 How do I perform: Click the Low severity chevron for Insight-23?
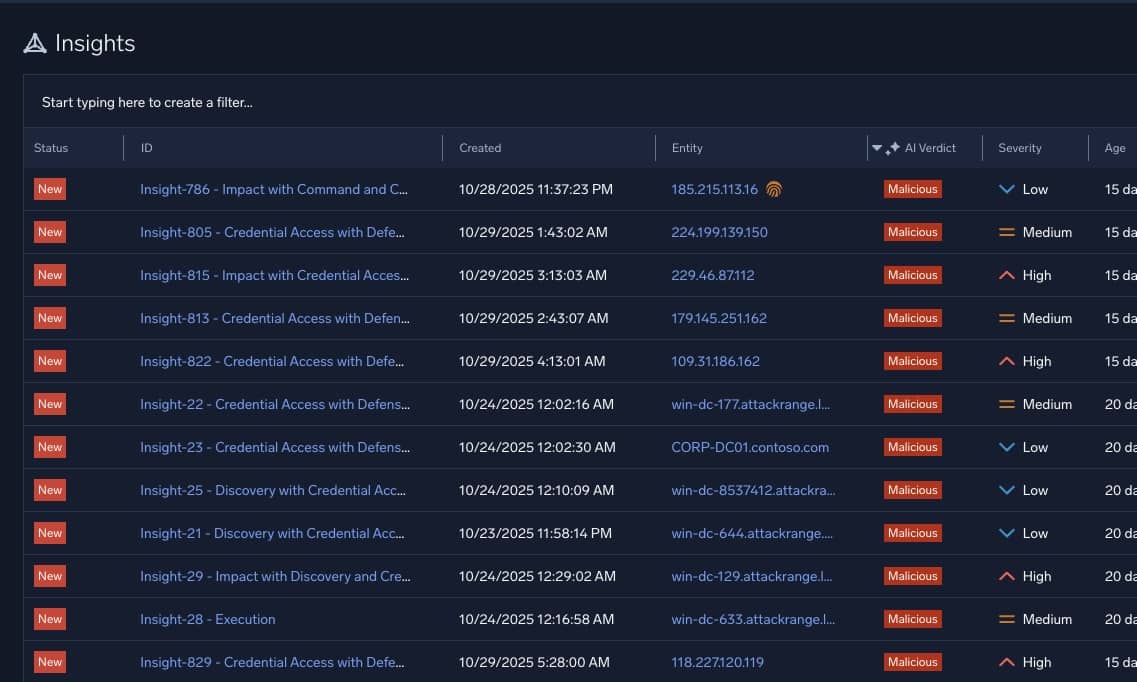click(1007, 447)
